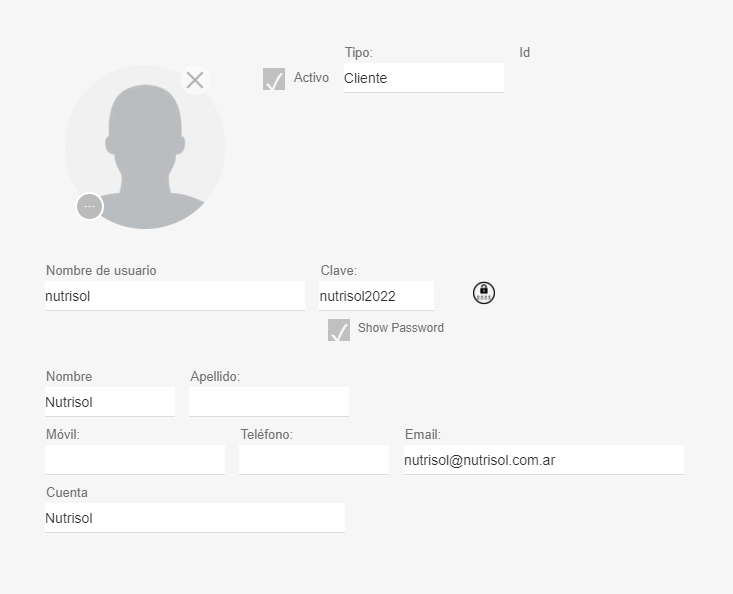Viewport: 733px width, 594px height.
Task: Click the Clave password field
Action: [x=376, y=296]
